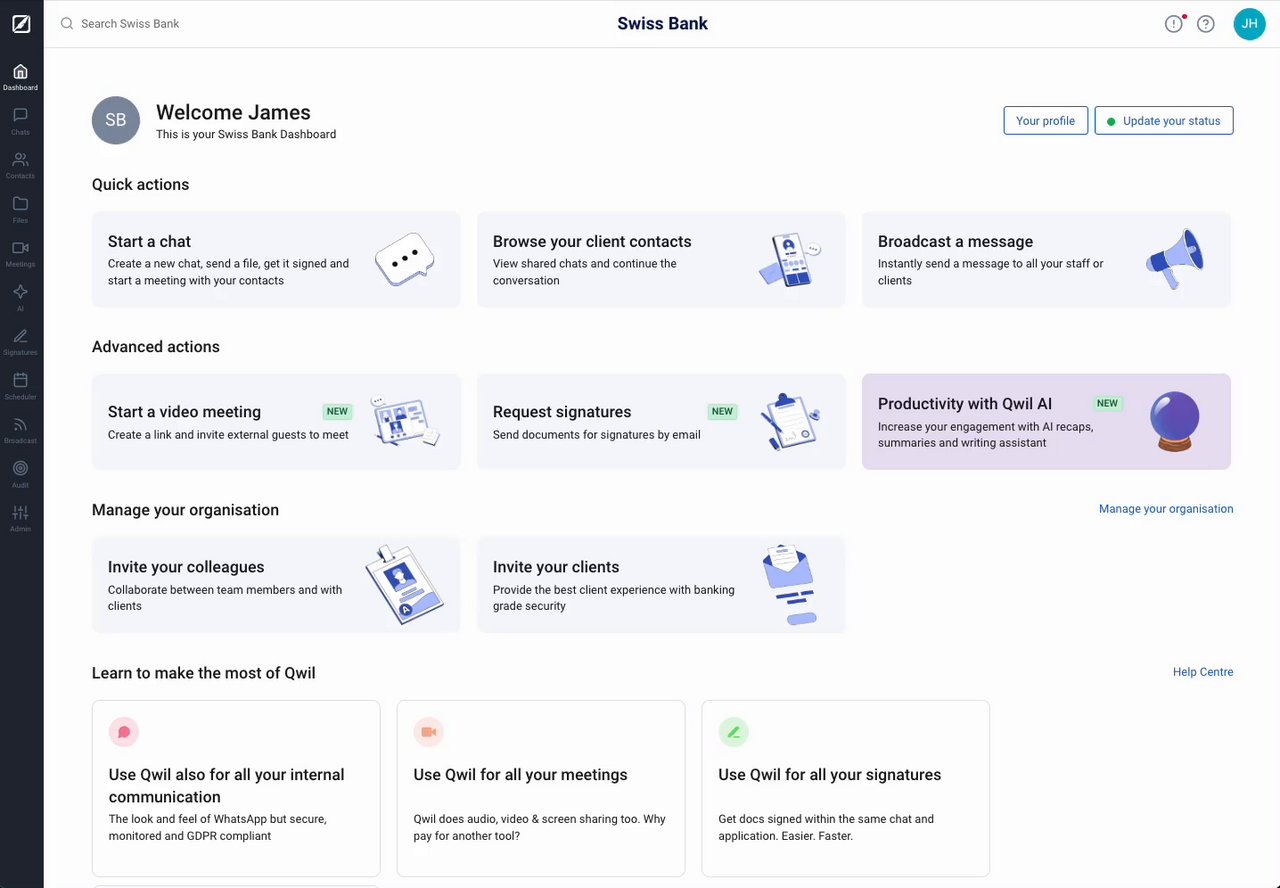Image resolution: width=1280 pixels, height=888 pixels.
Task: Click the alert notification icon
Action: (x=1174, y=24)
